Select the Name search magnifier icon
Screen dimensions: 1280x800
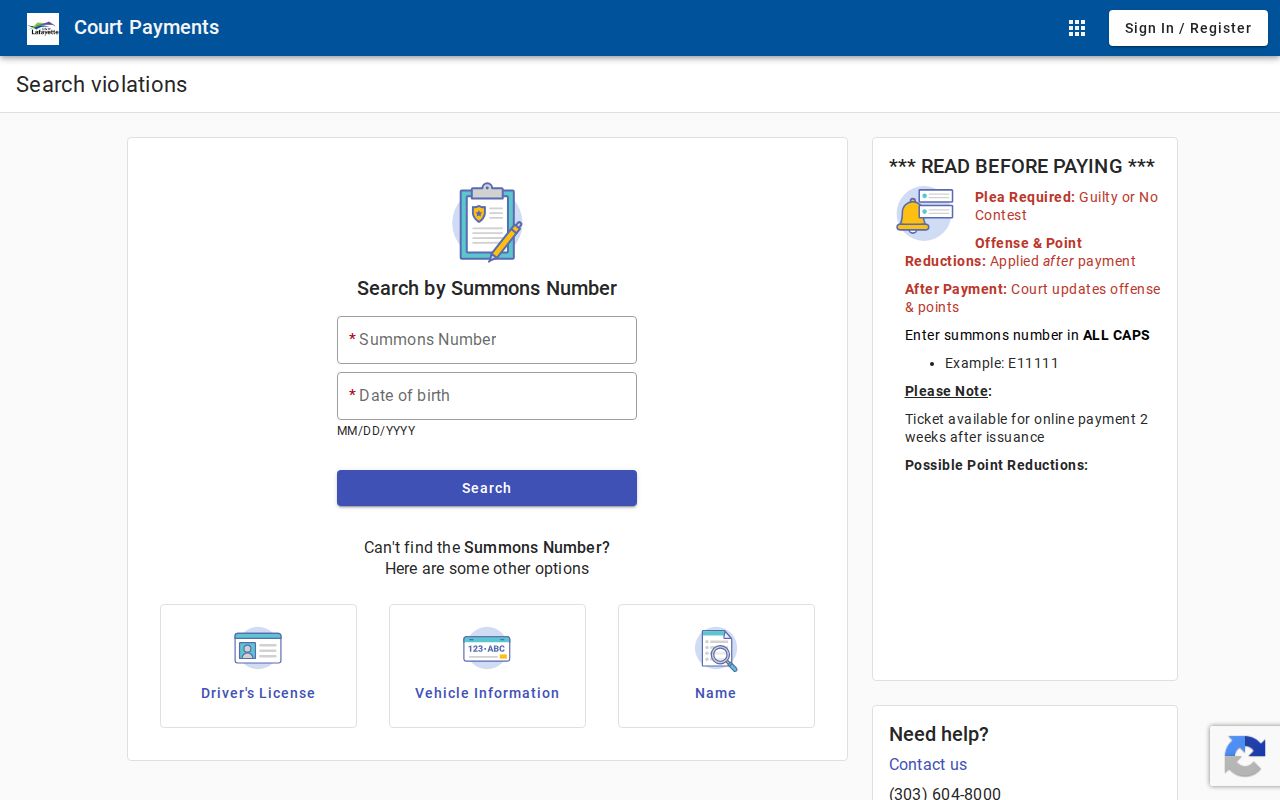[x=716, y=649]
